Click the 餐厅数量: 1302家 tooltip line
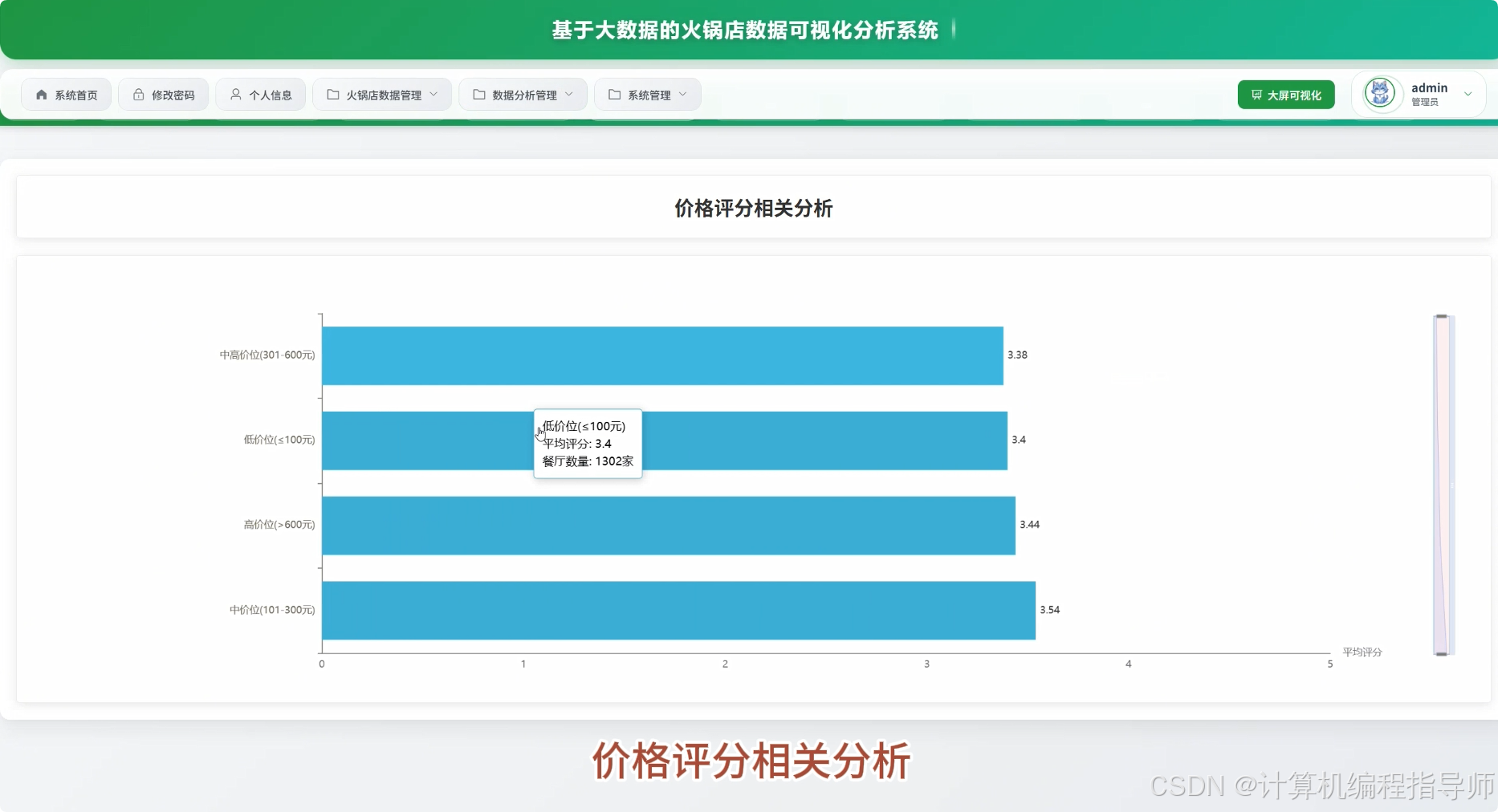 [x=588, y=461]
